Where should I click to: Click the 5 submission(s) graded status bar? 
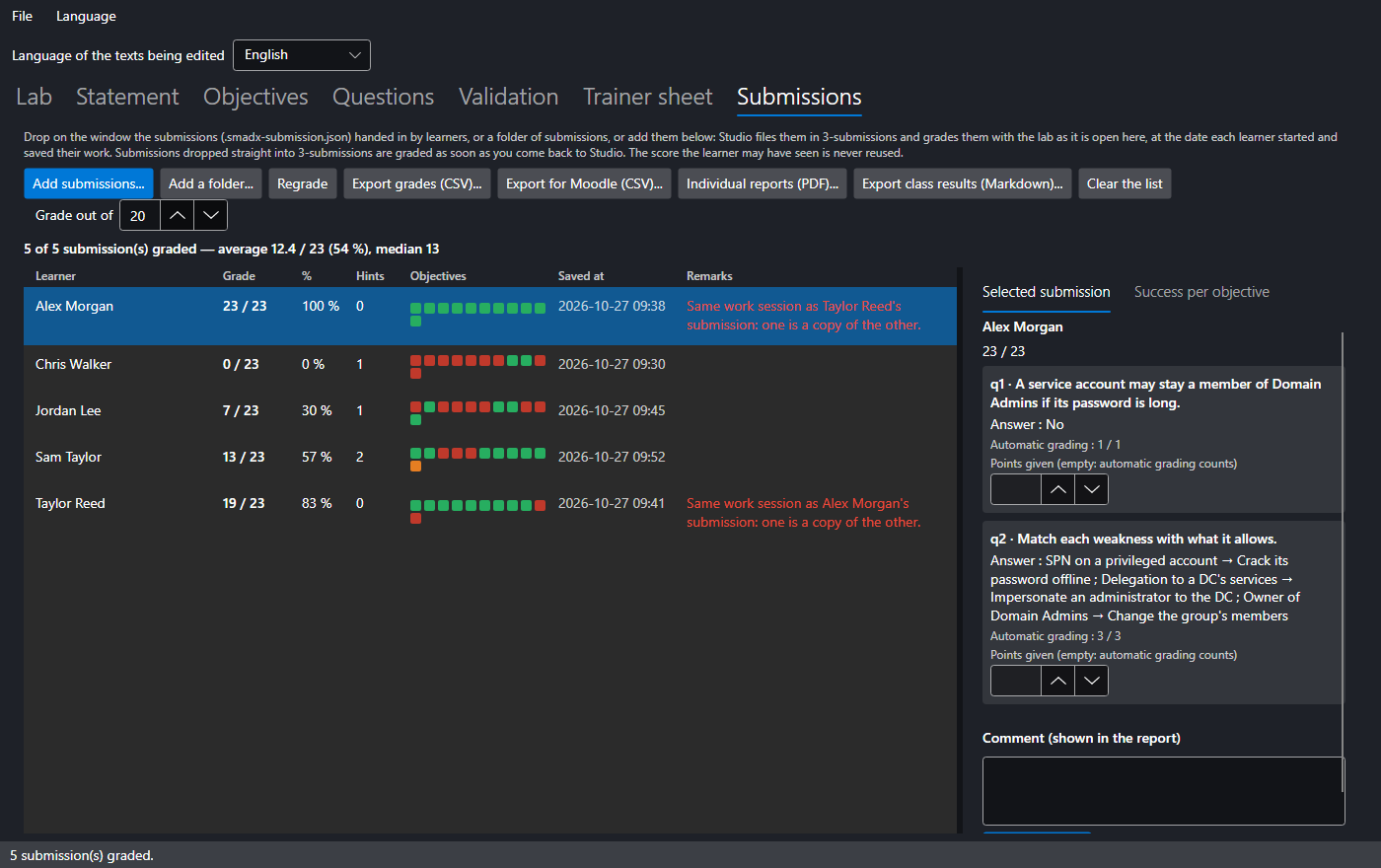click(82, 855)
